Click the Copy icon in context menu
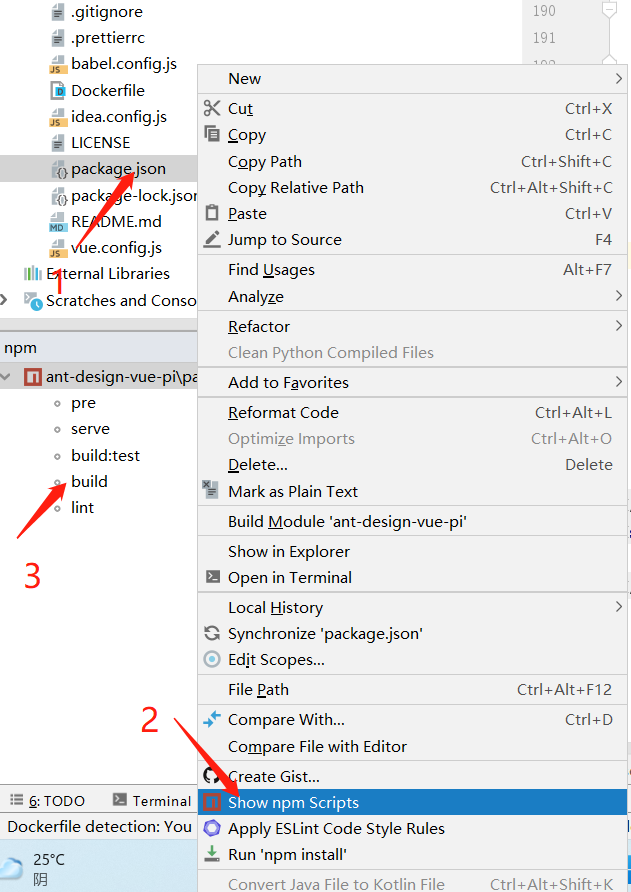This screenshot has width=631, height=892. (x=212, y=134)
